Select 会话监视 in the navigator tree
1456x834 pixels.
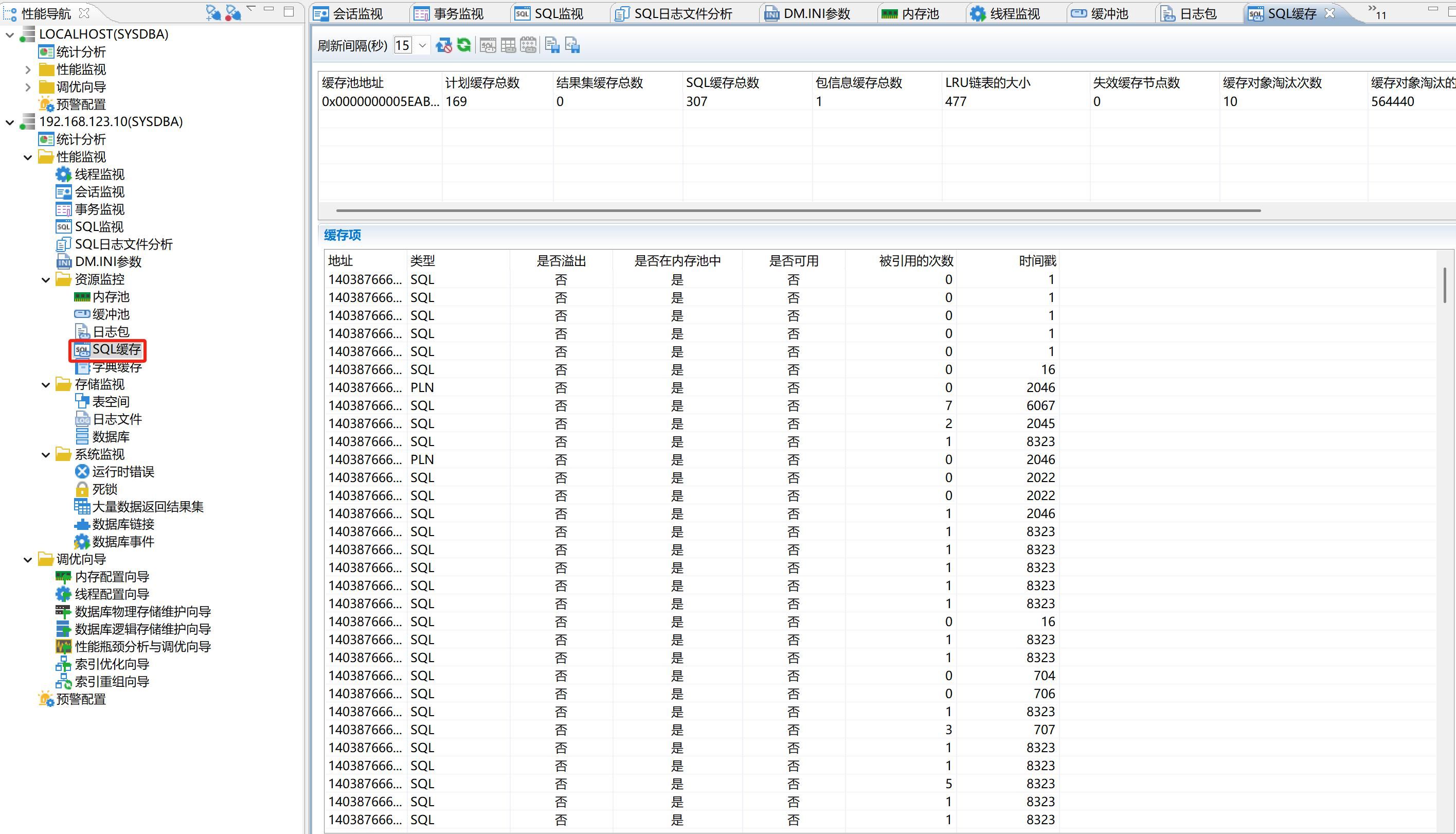[x=90, y=192]
